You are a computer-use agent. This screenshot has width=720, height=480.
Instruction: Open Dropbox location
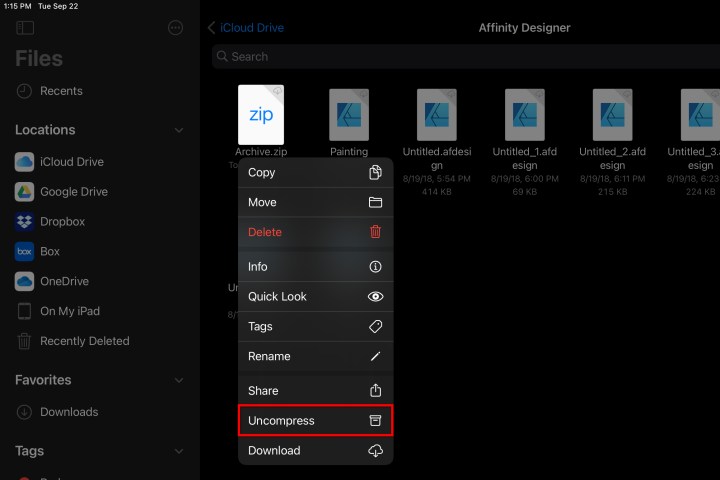pyautogui.click(x=50, y=221)
